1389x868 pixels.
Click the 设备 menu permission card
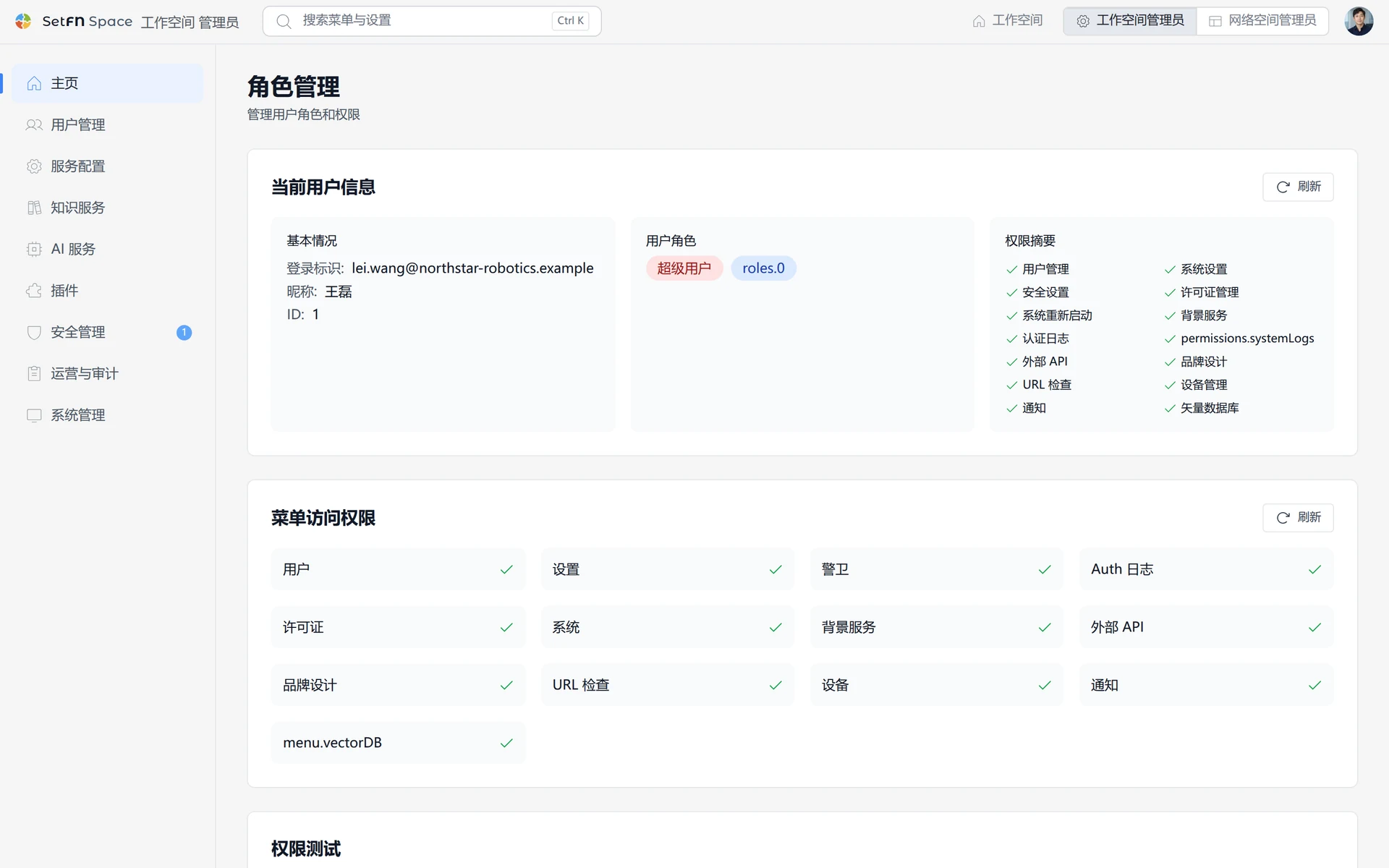click(937, 685)
